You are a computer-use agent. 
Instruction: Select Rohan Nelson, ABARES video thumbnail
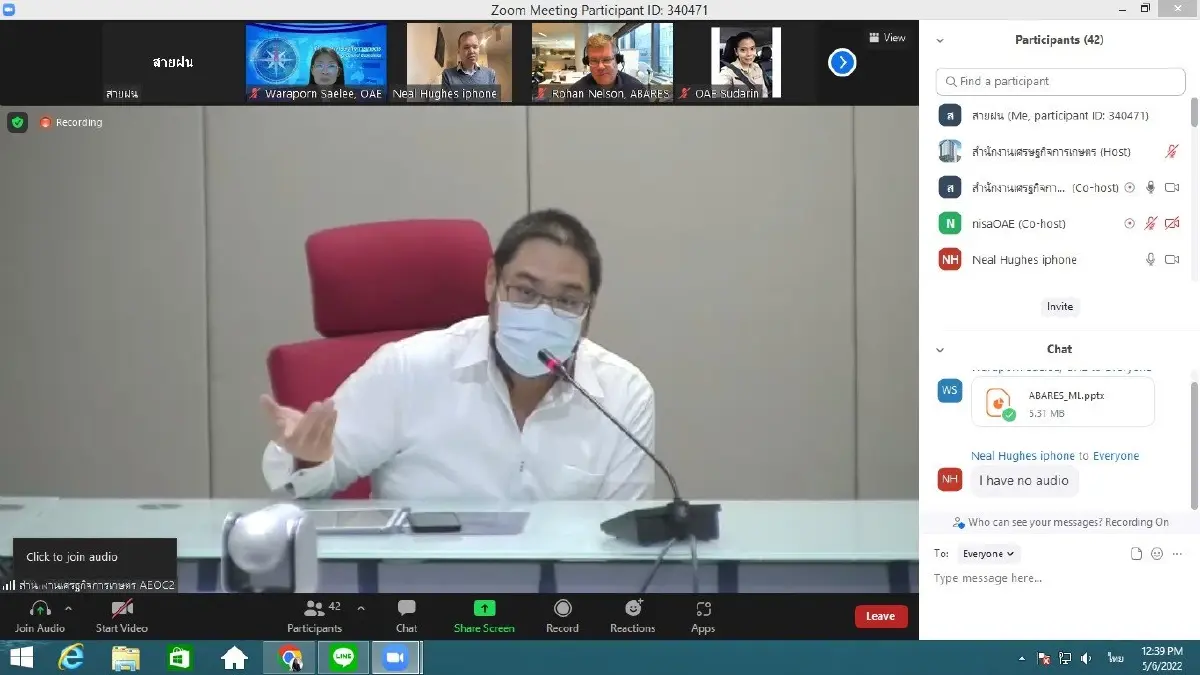(601, 62)
